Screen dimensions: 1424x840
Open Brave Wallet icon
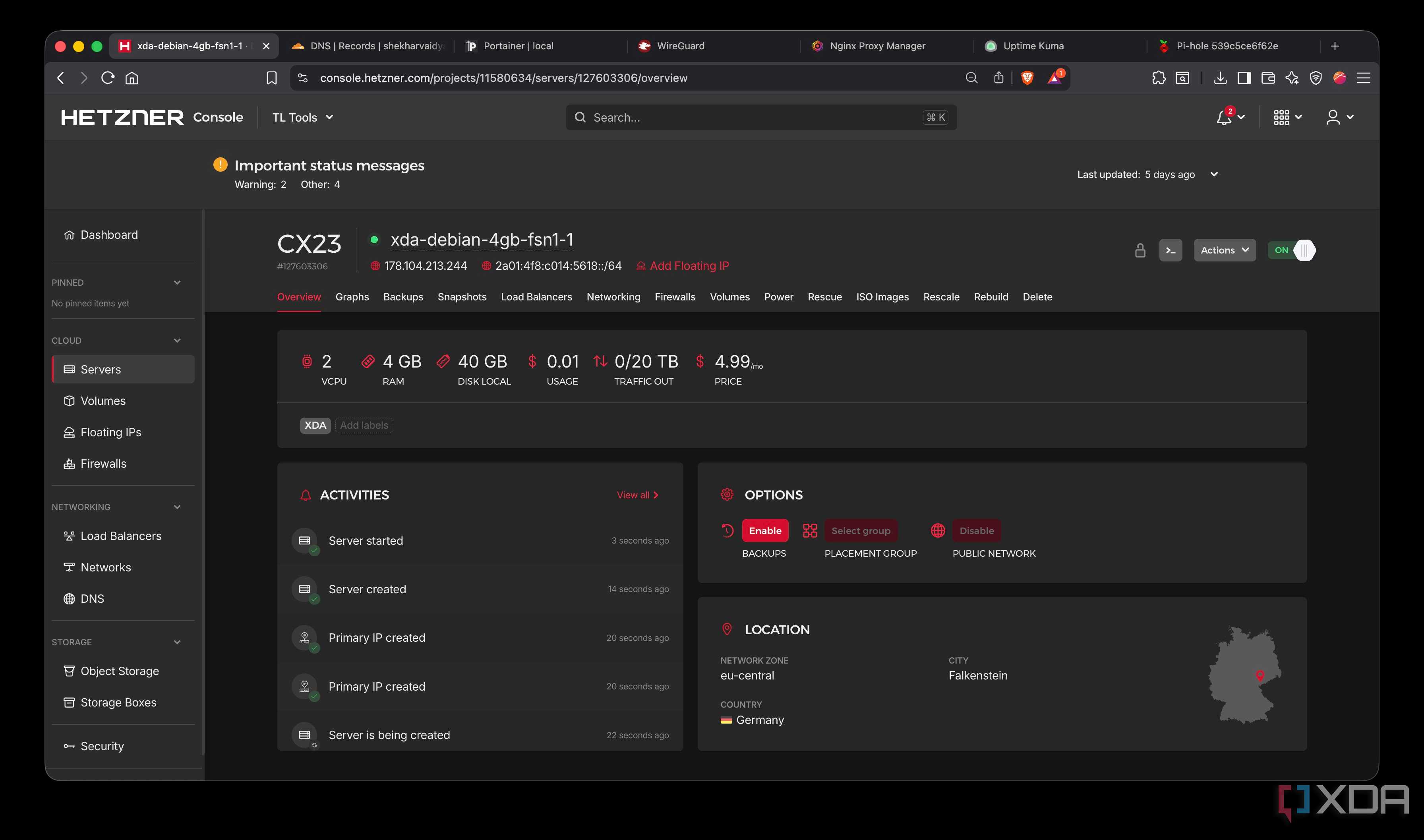(x=1268, y=77)
